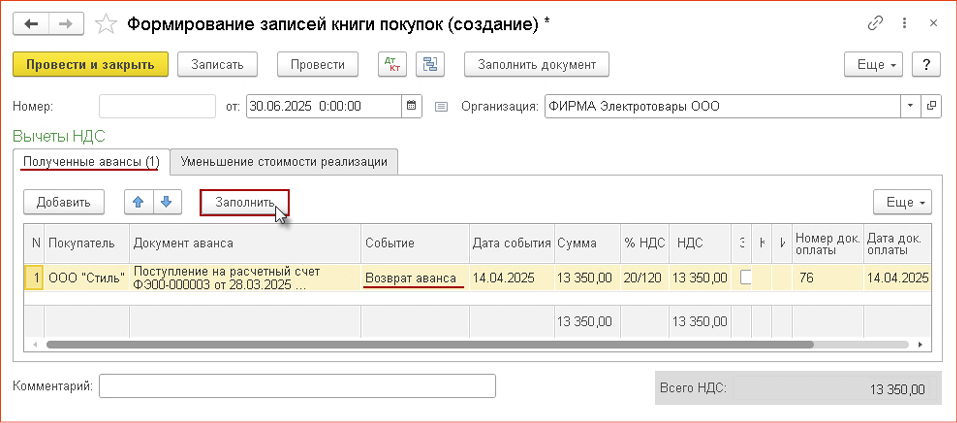957x423 pixels.
Task: Click Провести и закрыть button
Action: tap(90, 64)
